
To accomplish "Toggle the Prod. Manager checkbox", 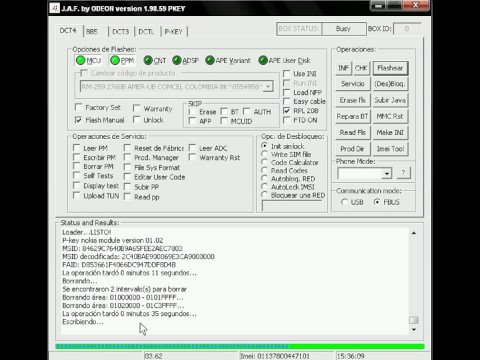I will pyautogui.click(x=127, y=157).
